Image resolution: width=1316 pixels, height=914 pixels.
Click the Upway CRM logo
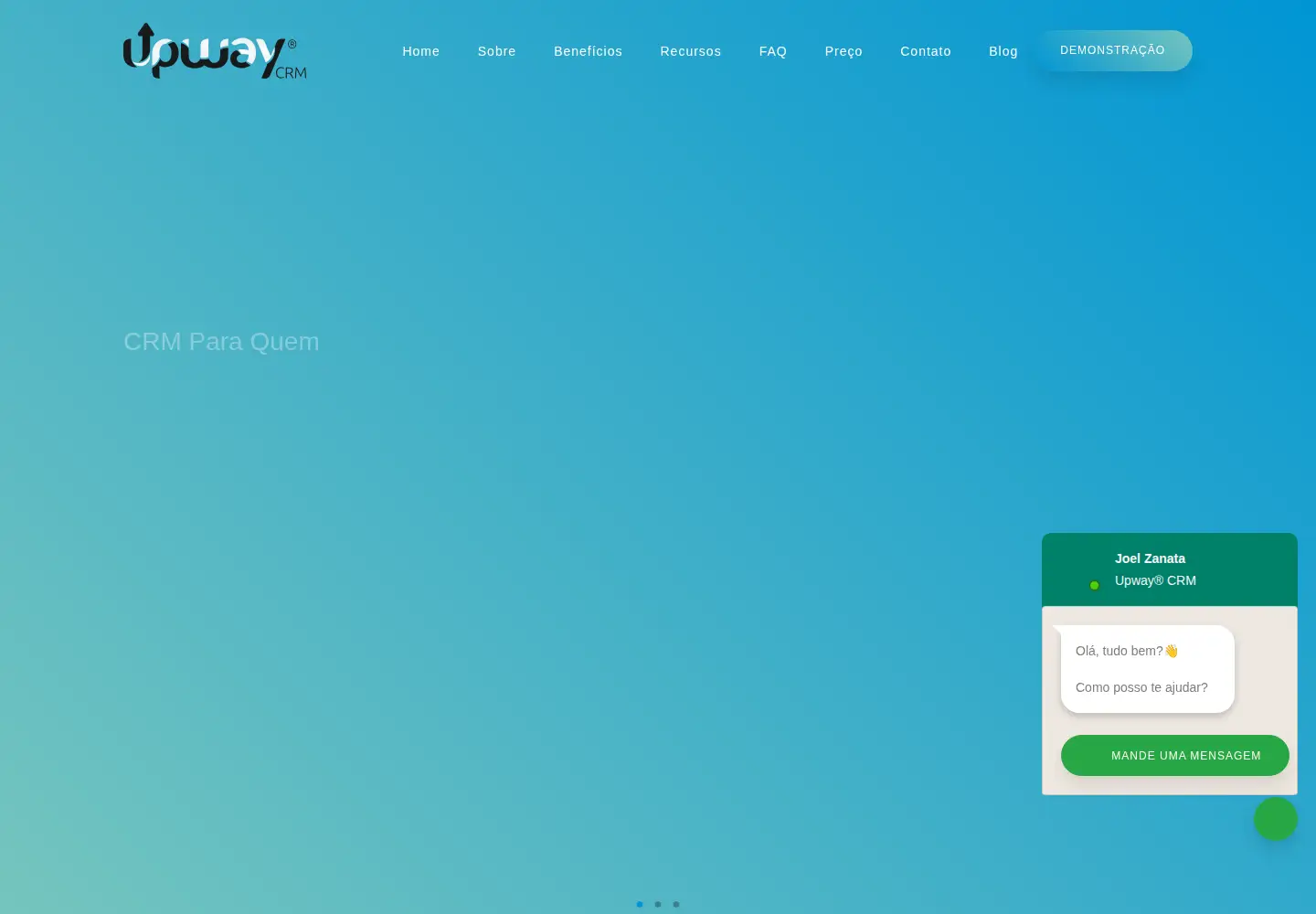[x=215, y=51]
